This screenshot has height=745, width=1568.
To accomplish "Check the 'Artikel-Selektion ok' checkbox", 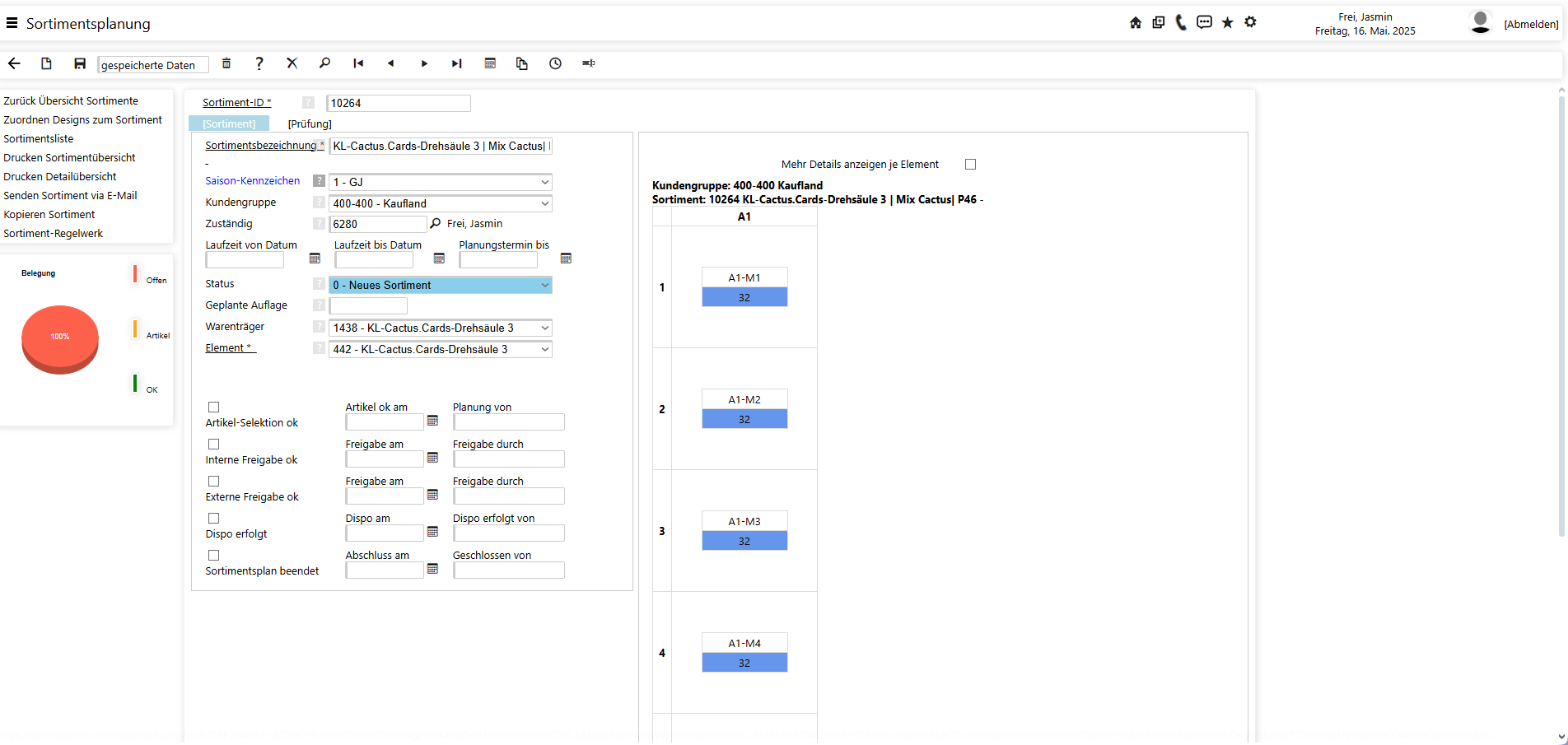I will (x=214, y=407).
